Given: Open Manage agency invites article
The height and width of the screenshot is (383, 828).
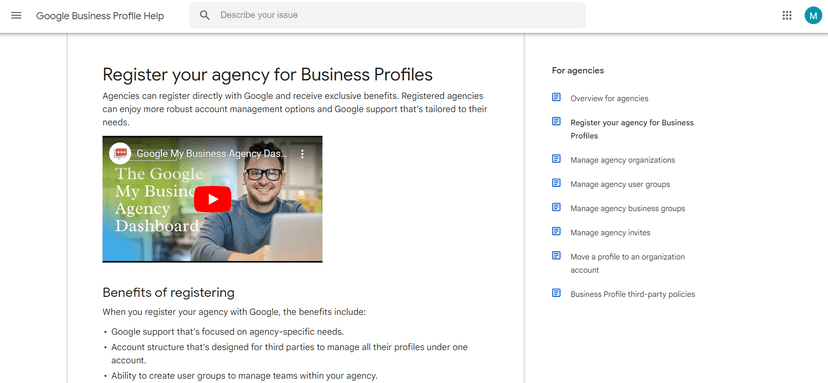Looking at the screenshot, I should point(610,233).
